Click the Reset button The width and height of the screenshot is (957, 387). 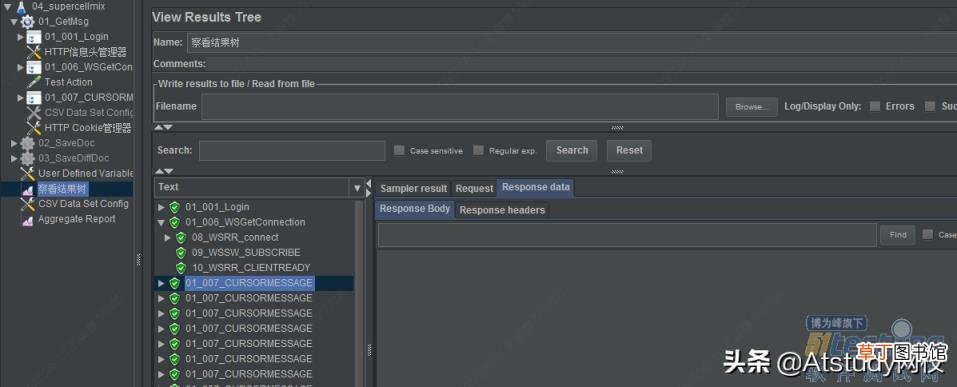[x=629, y=150]
